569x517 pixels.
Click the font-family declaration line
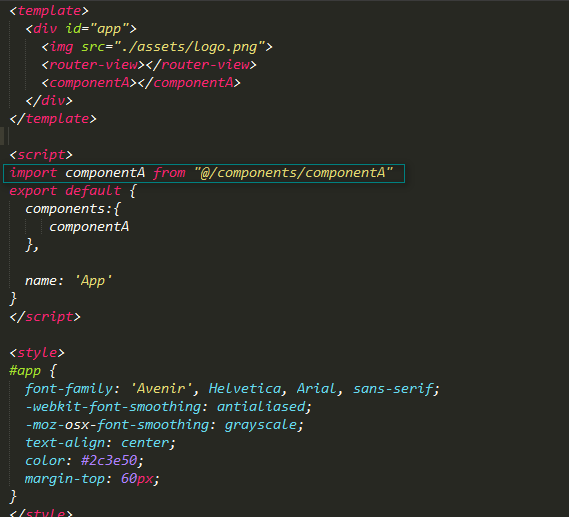(232, 389)
